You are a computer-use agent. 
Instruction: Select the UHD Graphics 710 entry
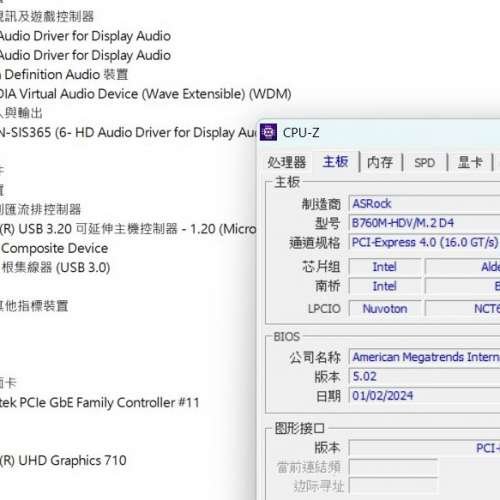click(63, 461)
